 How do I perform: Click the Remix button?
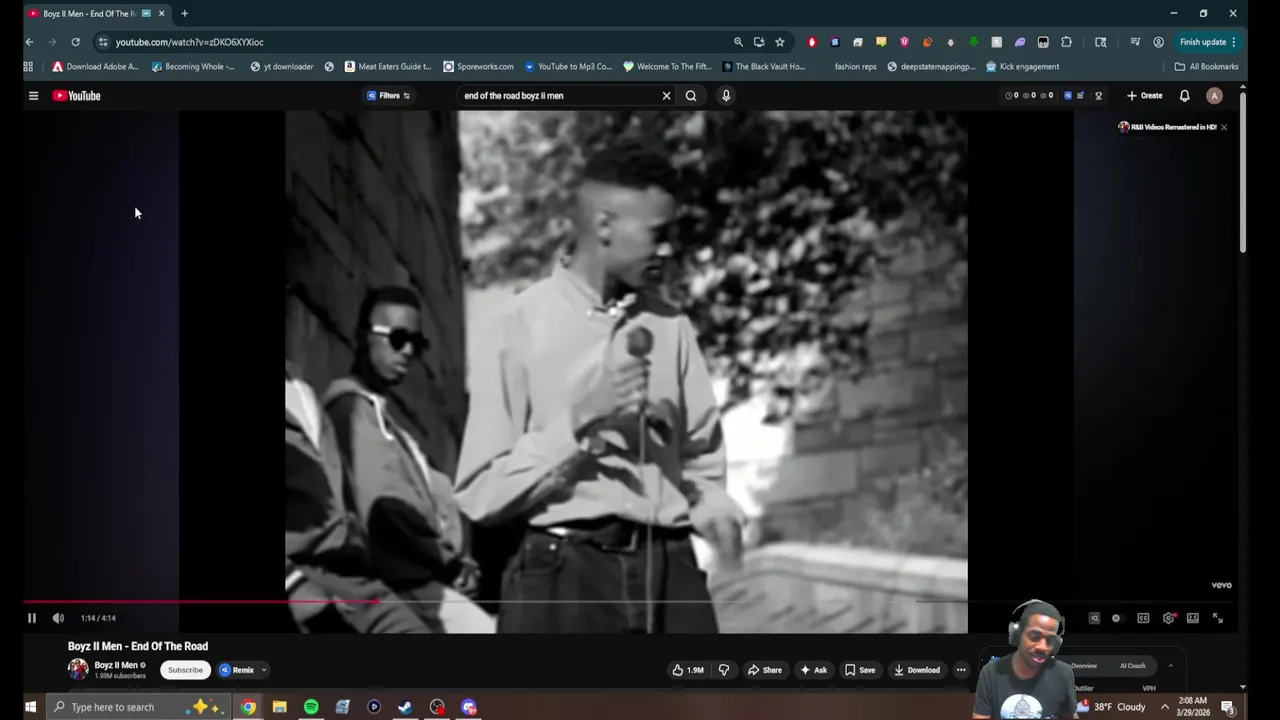[x=237, y=670]
